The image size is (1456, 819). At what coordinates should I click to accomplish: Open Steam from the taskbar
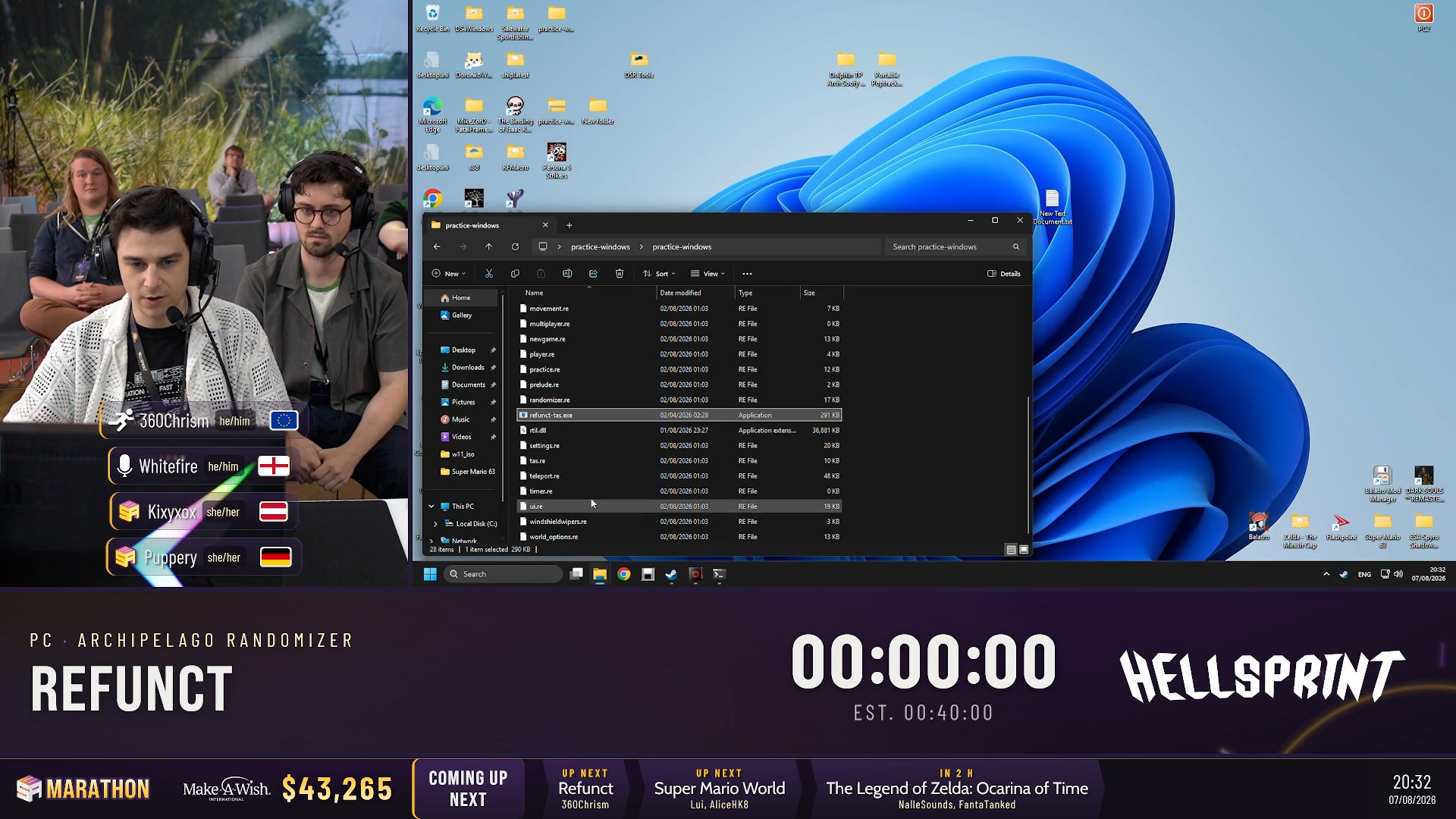click(x=671, y=574)
